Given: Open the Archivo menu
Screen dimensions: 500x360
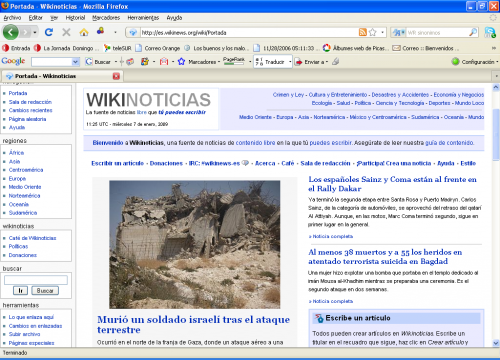Looking at the screenshot, I should [12, 18].
